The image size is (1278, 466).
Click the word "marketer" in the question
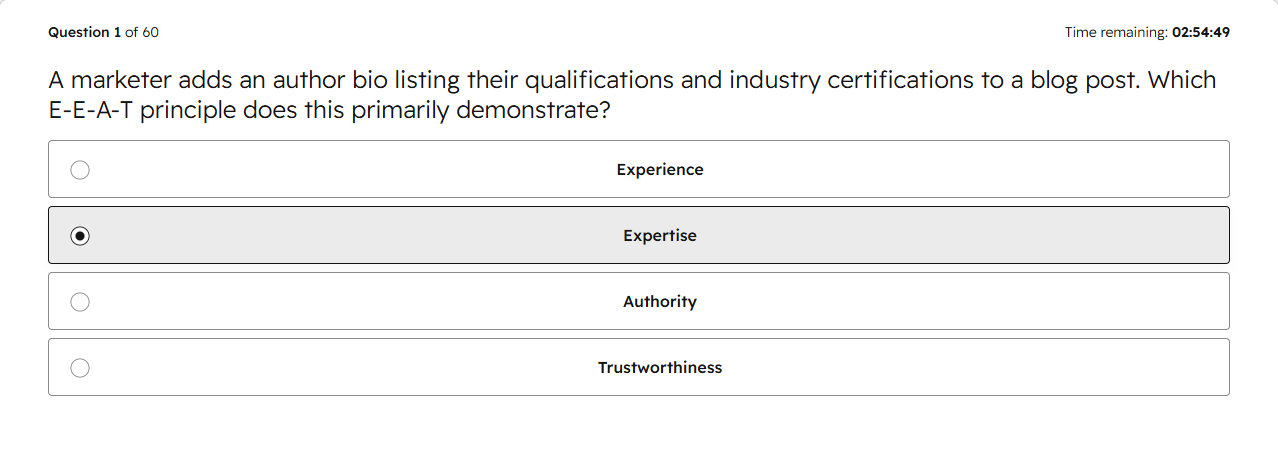(121, 80)
